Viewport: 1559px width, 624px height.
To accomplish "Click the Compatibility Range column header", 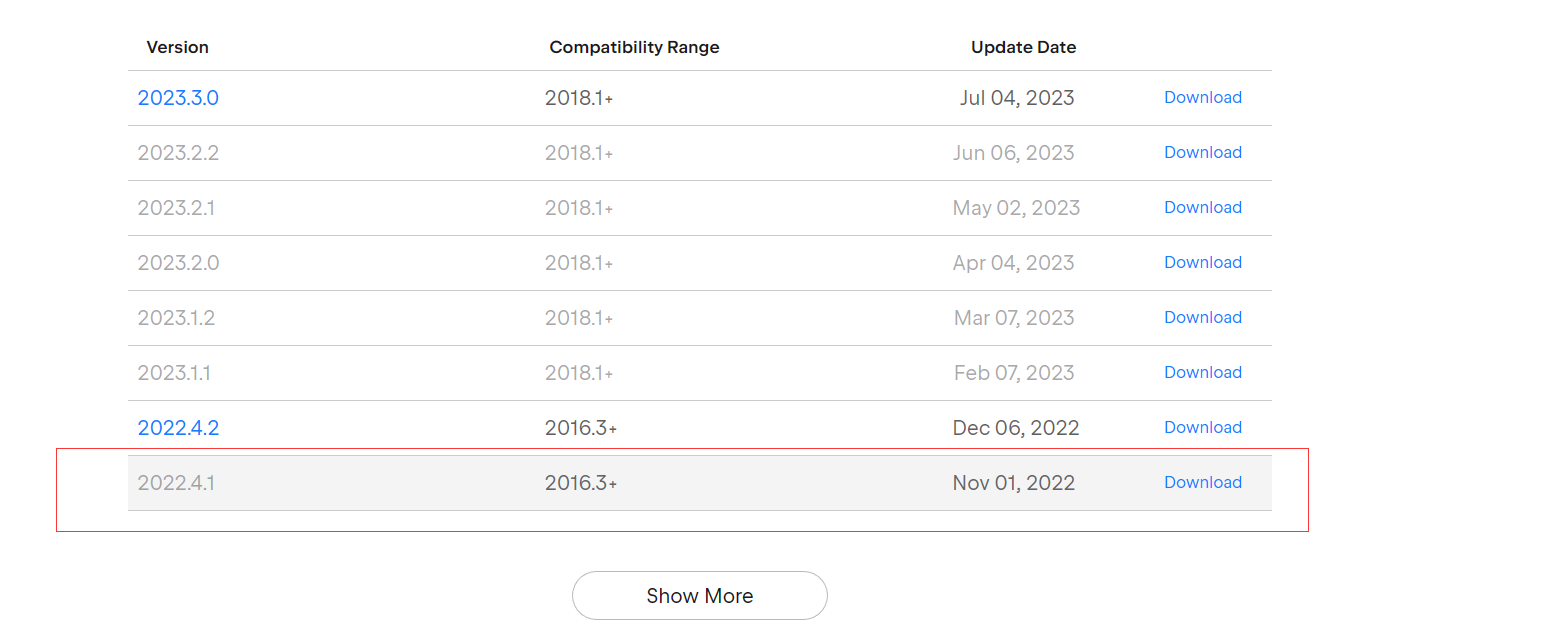I will pos(634,47).
